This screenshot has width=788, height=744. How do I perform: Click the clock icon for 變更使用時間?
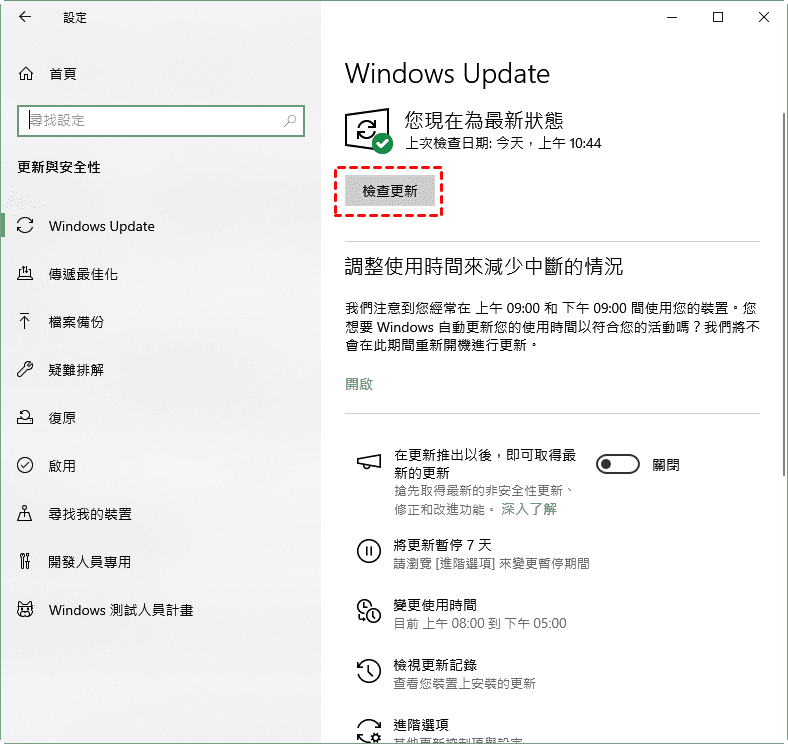[x=369, y=611]
